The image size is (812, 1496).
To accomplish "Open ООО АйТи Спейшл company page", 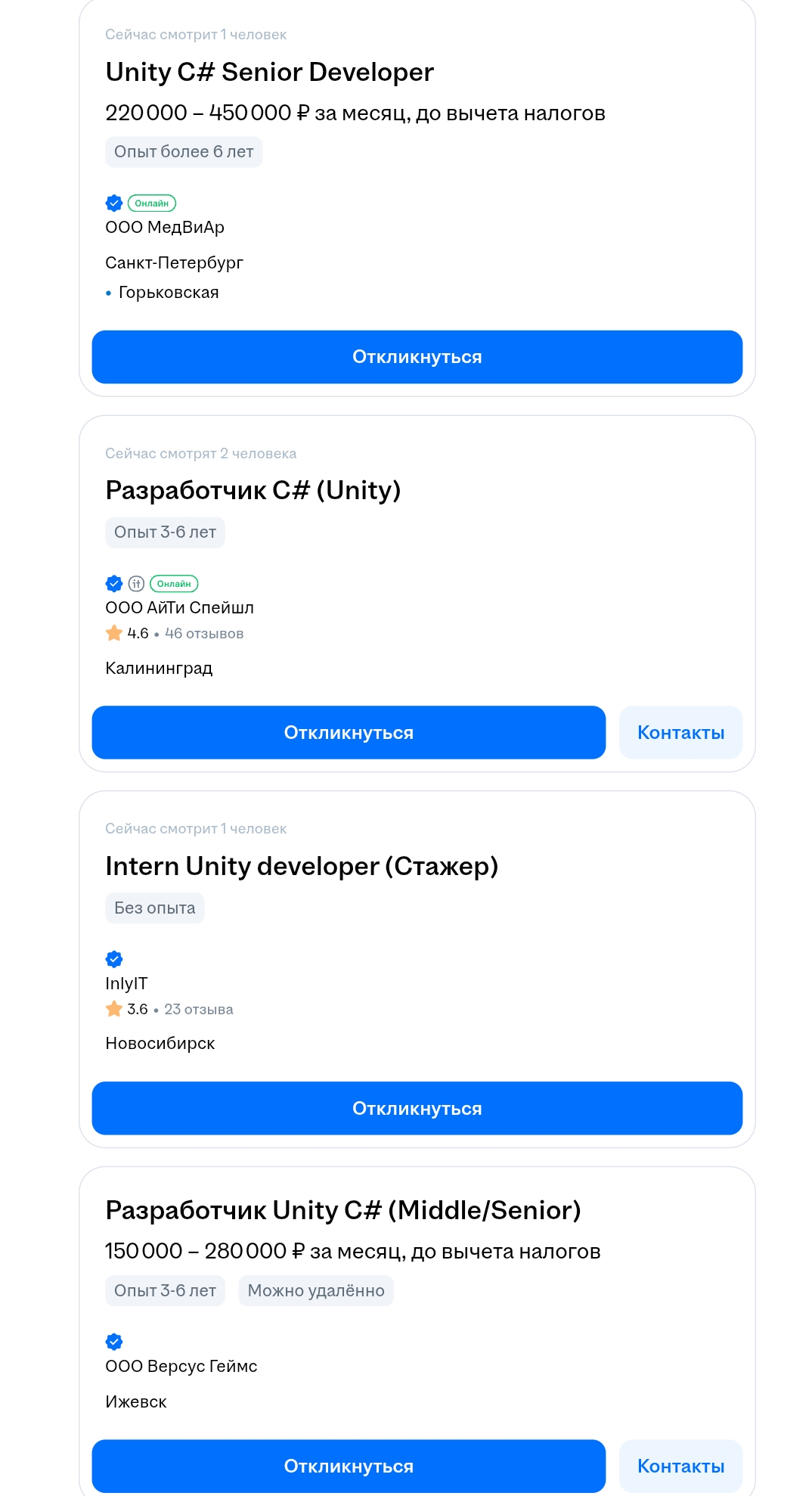I will 180,607.
